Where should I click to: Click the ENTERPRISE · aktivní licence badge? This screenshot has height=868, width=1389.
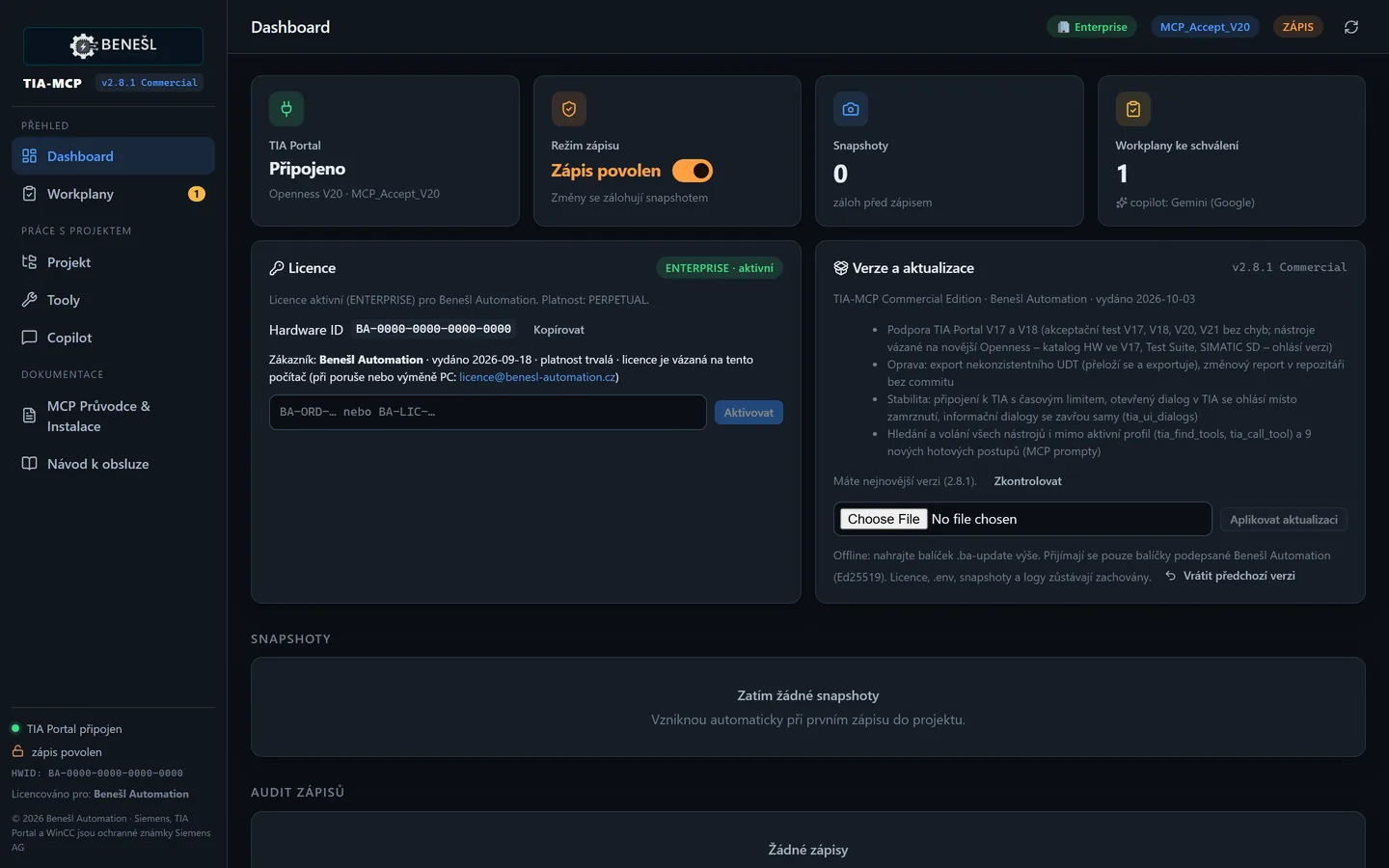720,268
